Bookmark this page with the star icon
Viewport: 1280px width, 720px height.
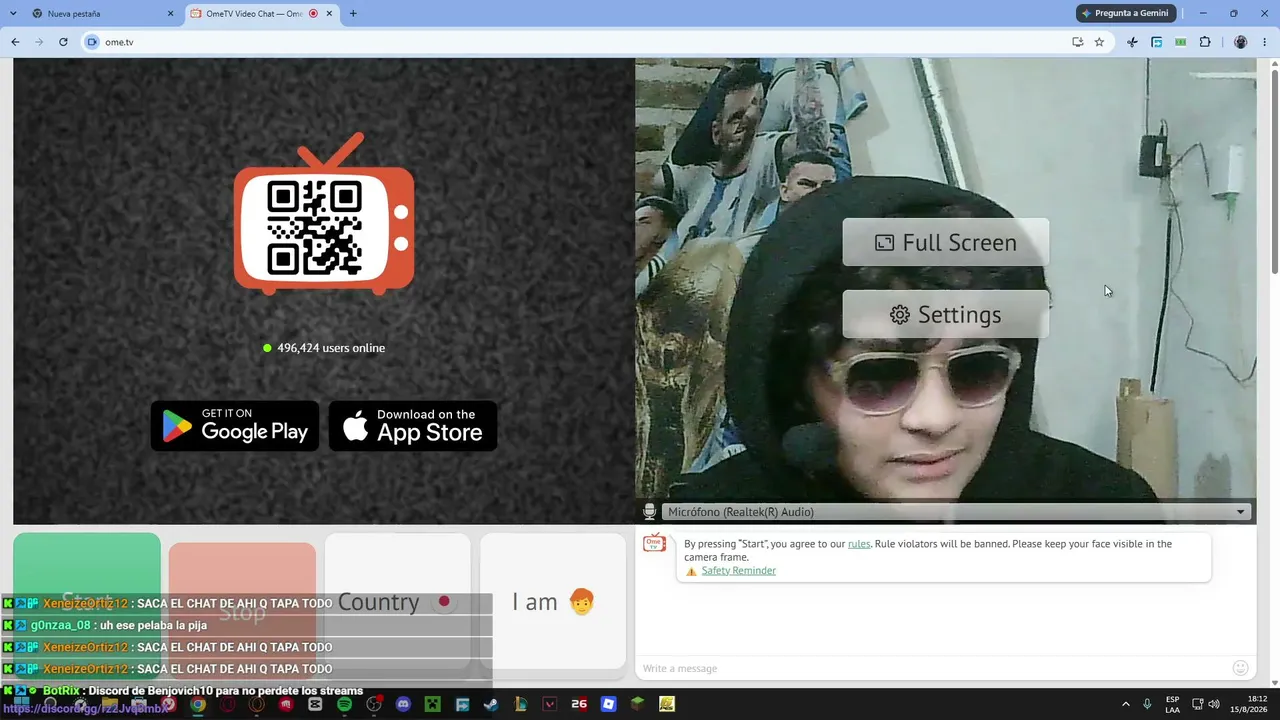pos(1099,42)
